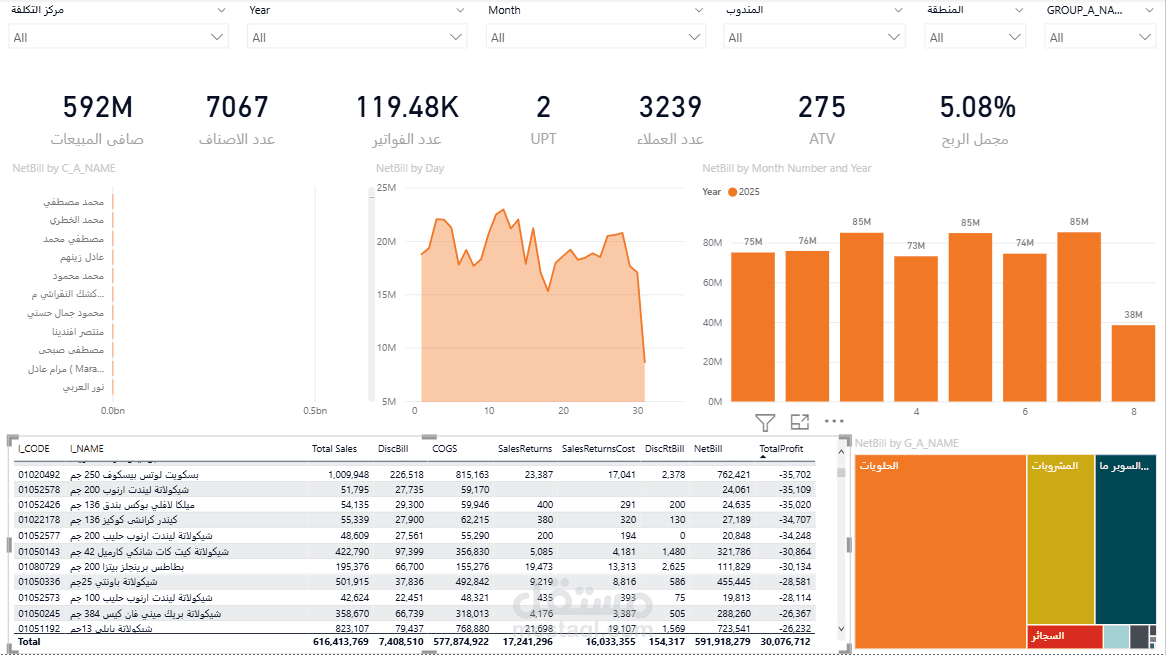Select table row with code 01022178
1166x655 pixels.
point(415,520)
